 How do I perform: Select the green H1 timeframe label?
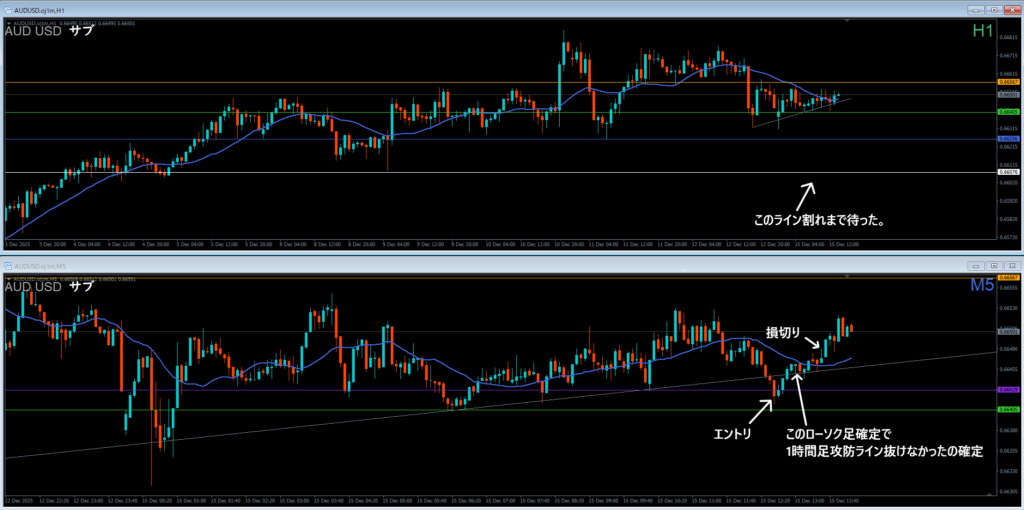click(982, 32)
